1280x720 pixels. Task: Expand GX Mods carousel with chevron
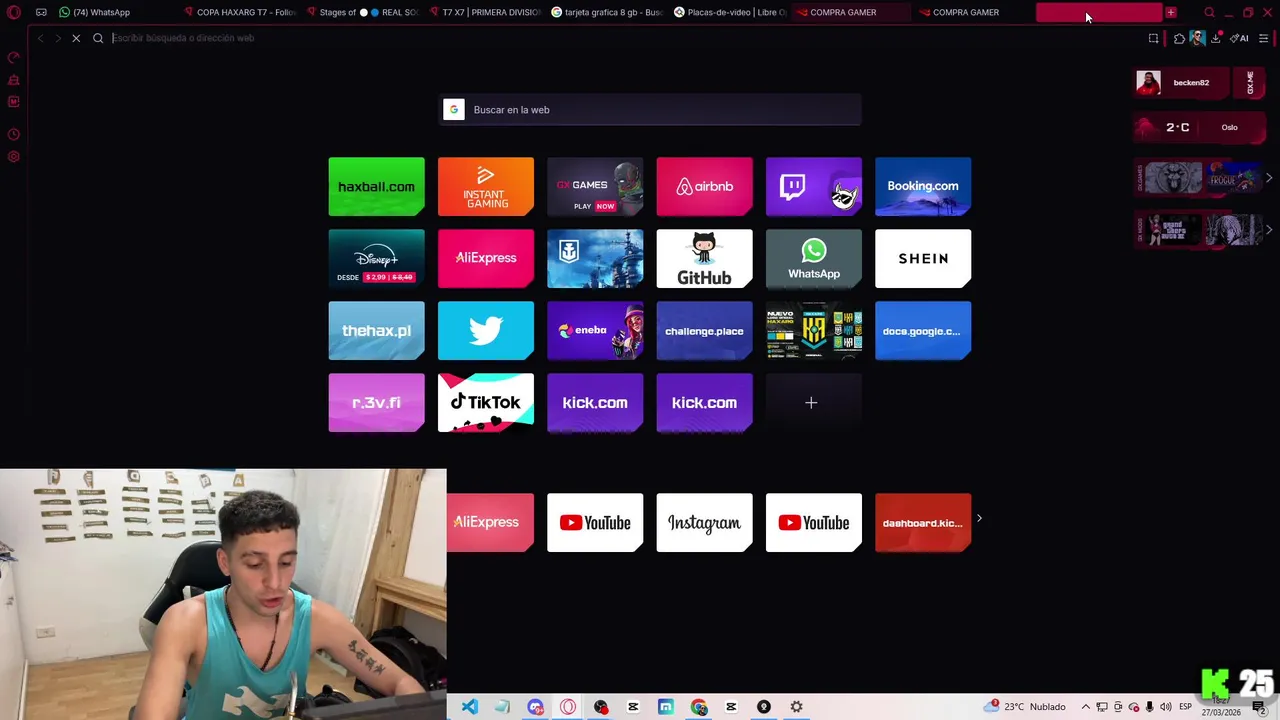[1269, 229]
